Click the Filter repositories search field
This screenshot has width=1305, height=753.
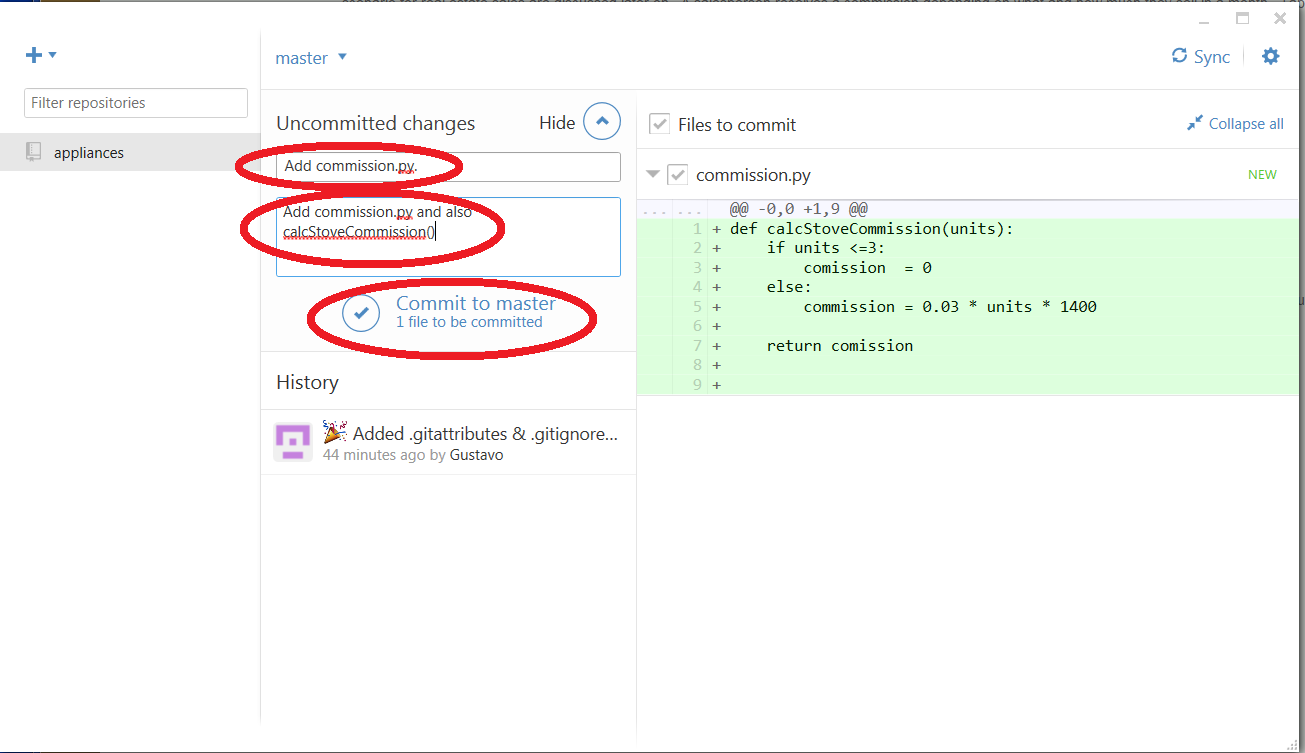click(x=136, y=103)
